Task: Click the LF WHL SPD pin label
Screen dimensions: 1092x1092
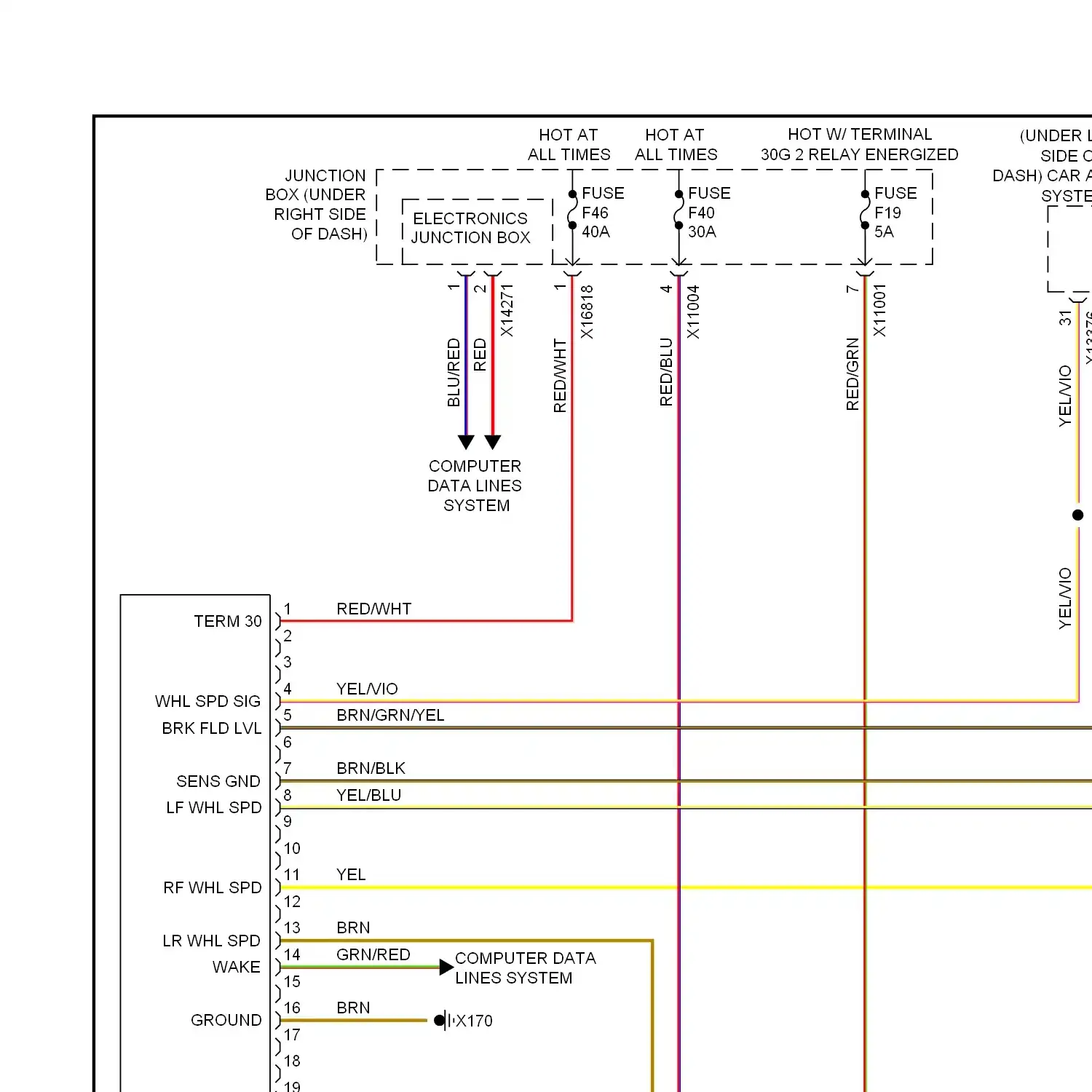Action: point(214,807)
